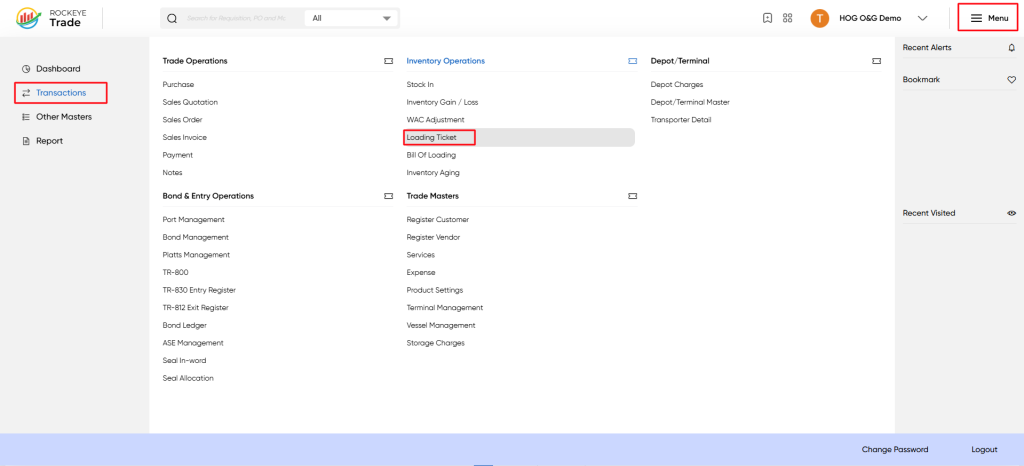
Task: Open the All search filter dropdown
Action: click(x=351, y=18)
